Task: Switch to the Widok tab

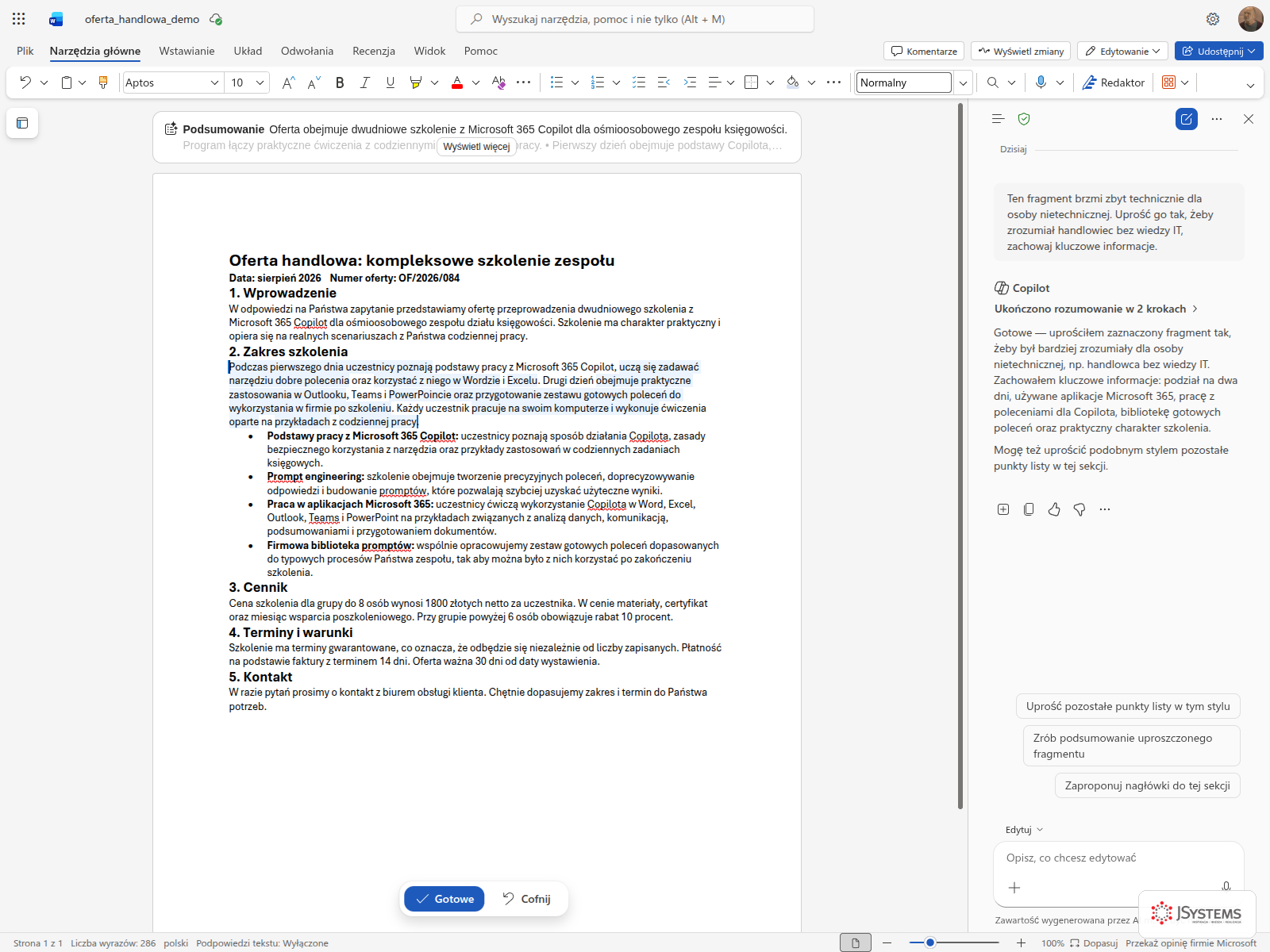Action: (429, 51)
